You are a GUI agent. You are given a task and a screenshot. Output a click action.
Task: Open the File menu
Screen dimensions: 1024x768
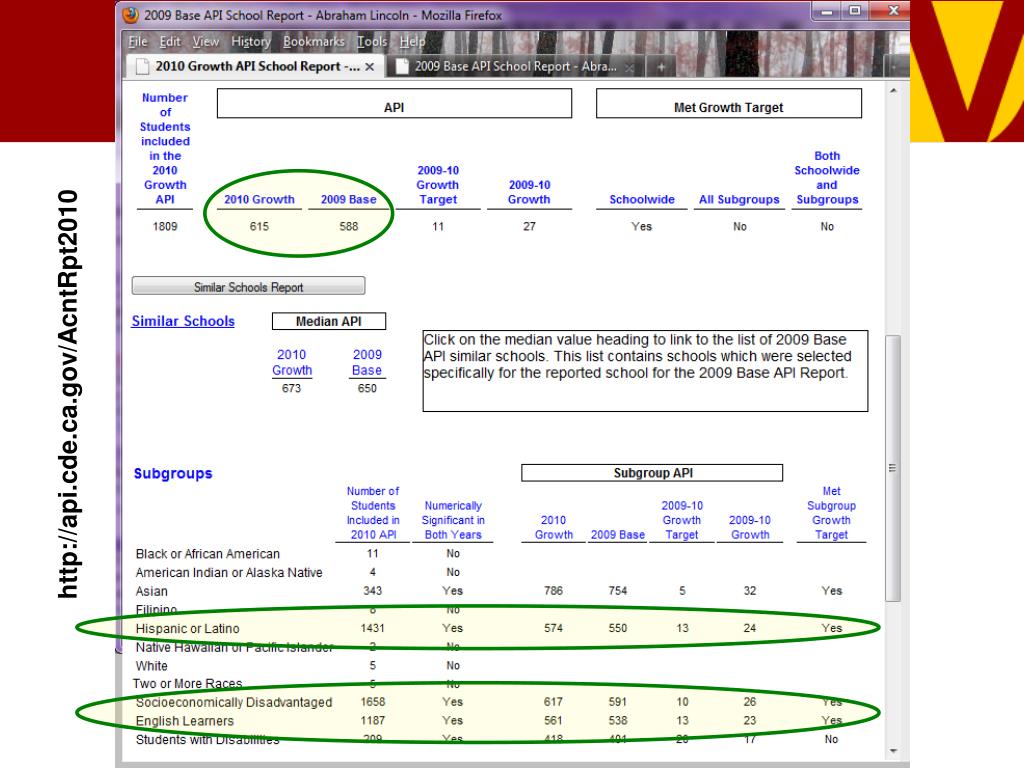(x=138, y=42)
